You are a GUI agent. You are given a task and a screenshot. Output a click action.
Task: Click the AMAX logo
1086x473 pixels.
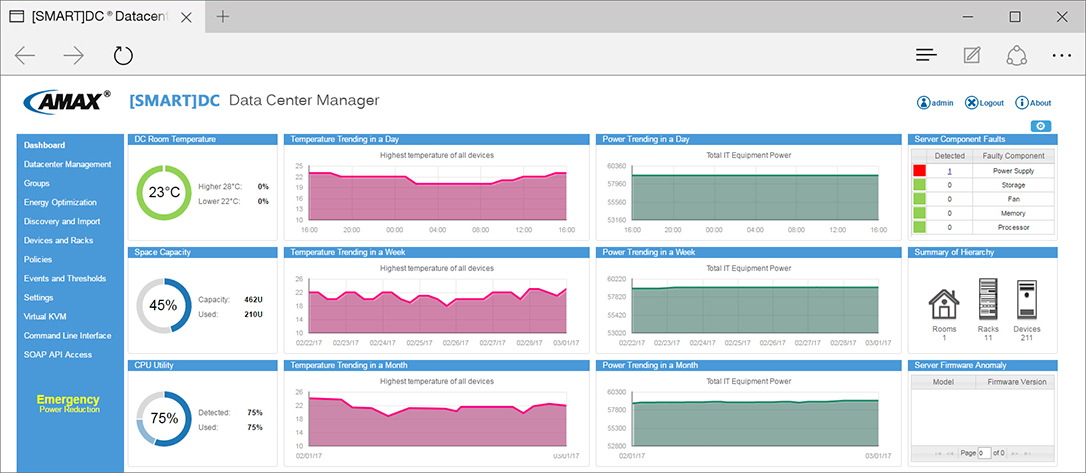coord(66,101)
